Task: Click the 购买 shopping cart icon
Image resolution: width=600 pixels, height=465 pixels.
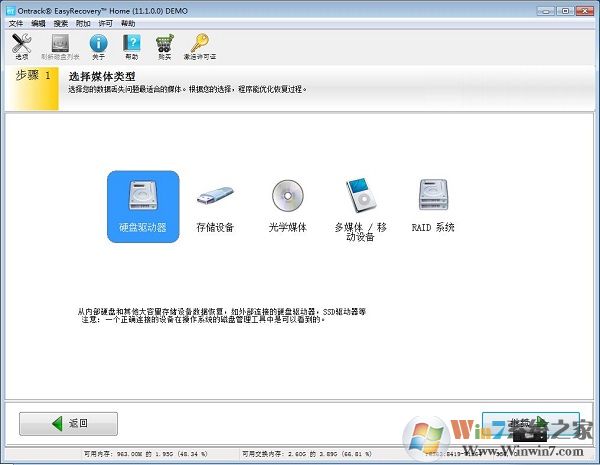Action: [x=164, y=44]
